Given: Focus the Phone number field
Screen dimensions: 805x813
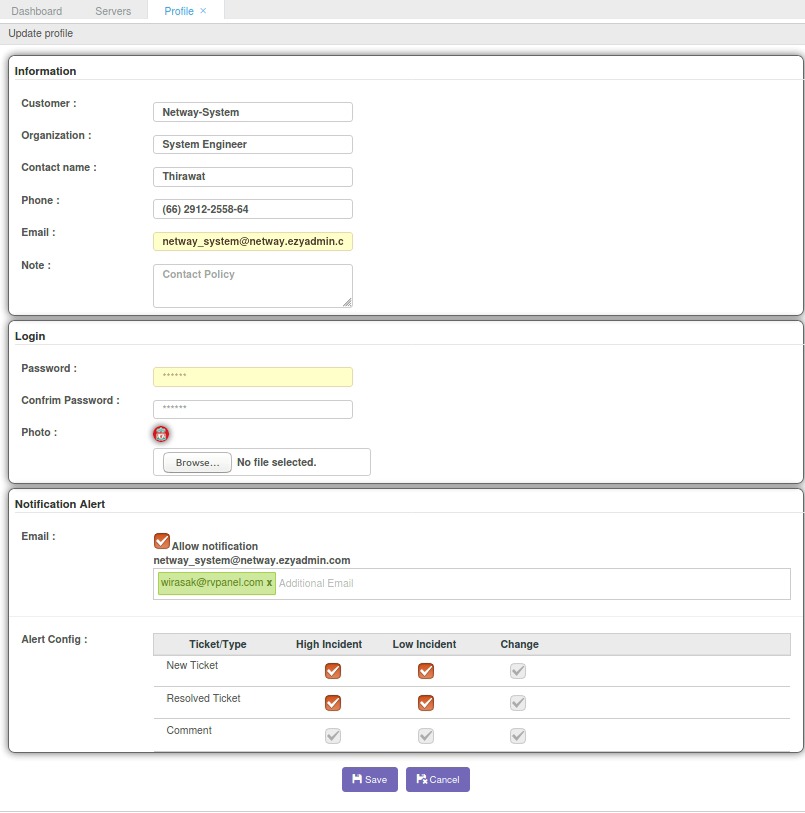Looking at the screenshot, I should point(252,209).
